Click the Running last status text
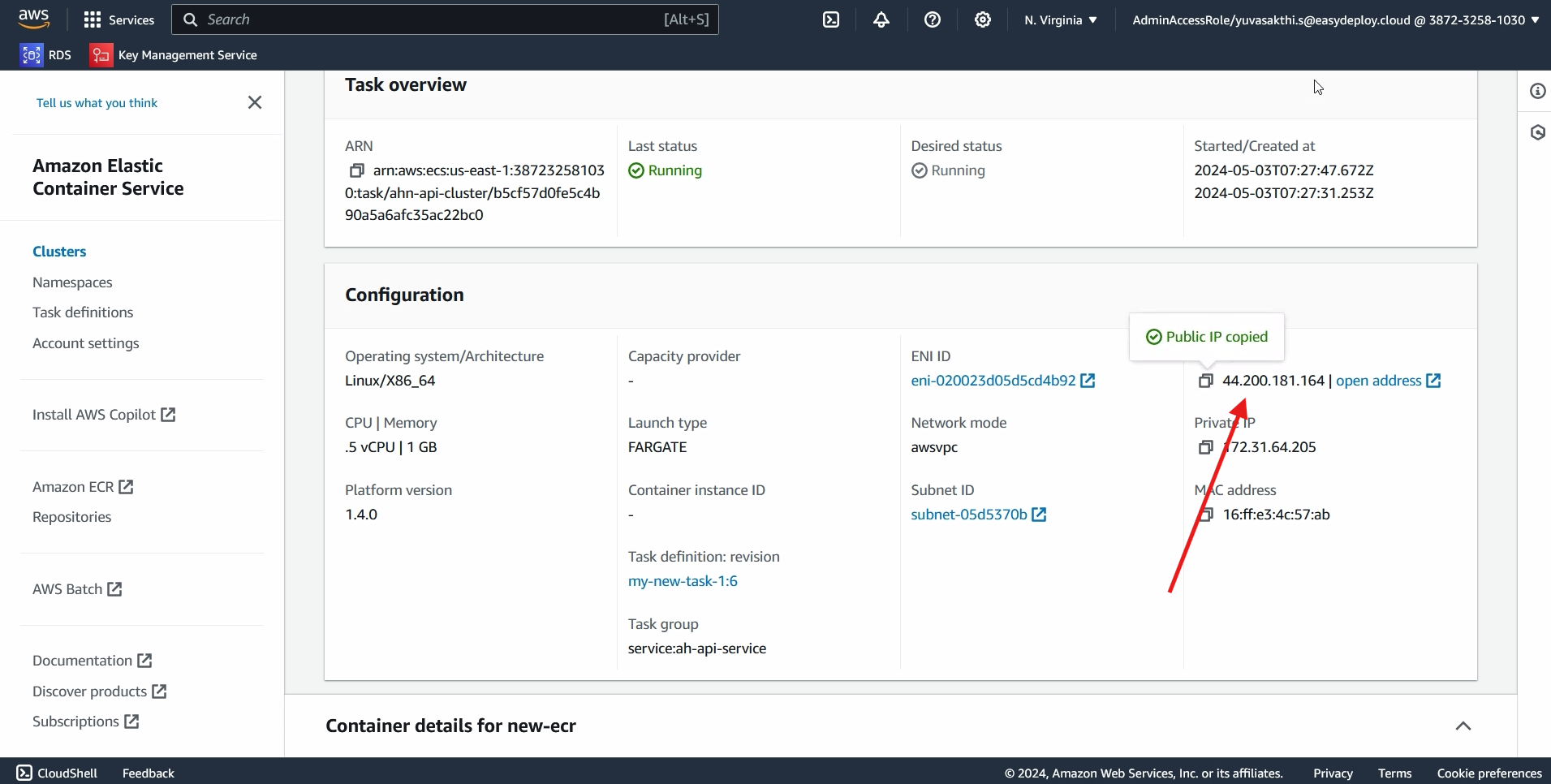 click(675, 170)
